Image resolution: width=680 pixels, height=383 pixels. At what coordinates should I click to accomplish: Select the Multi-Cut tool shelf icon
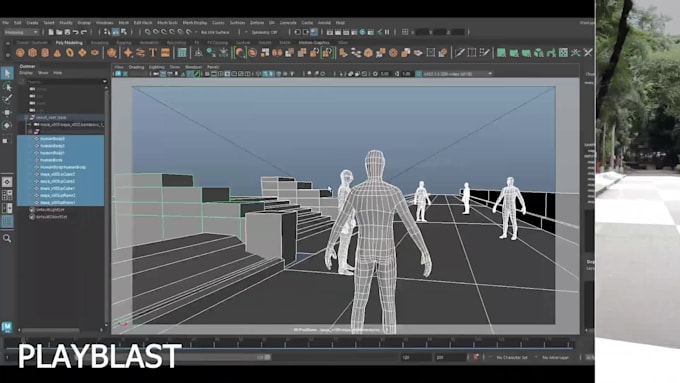tap(460, 53)
